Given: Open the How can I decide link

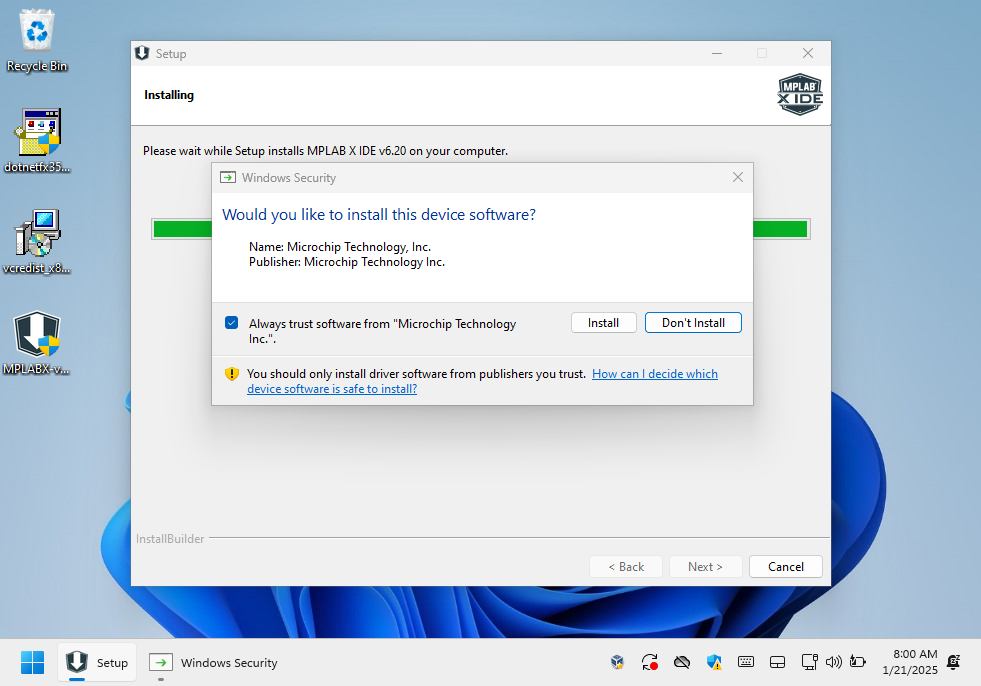Looking at the screenshot, I should tap(482, 381).
